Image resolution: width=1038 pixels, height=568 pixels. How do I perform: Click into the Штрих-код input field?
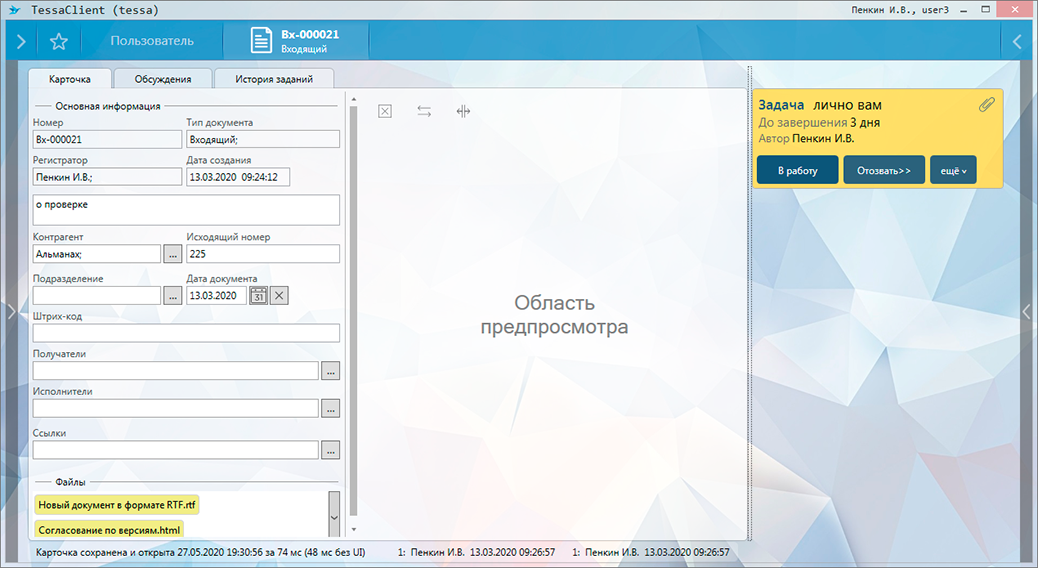tap(186, 333)
